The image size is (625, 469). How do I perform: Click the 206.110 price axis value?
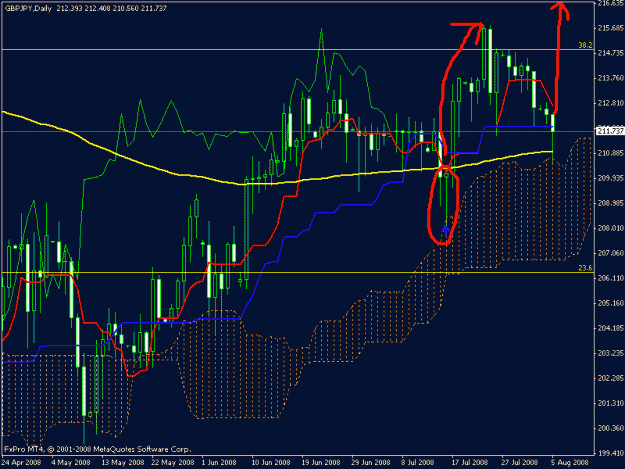(x=611, y=278)
